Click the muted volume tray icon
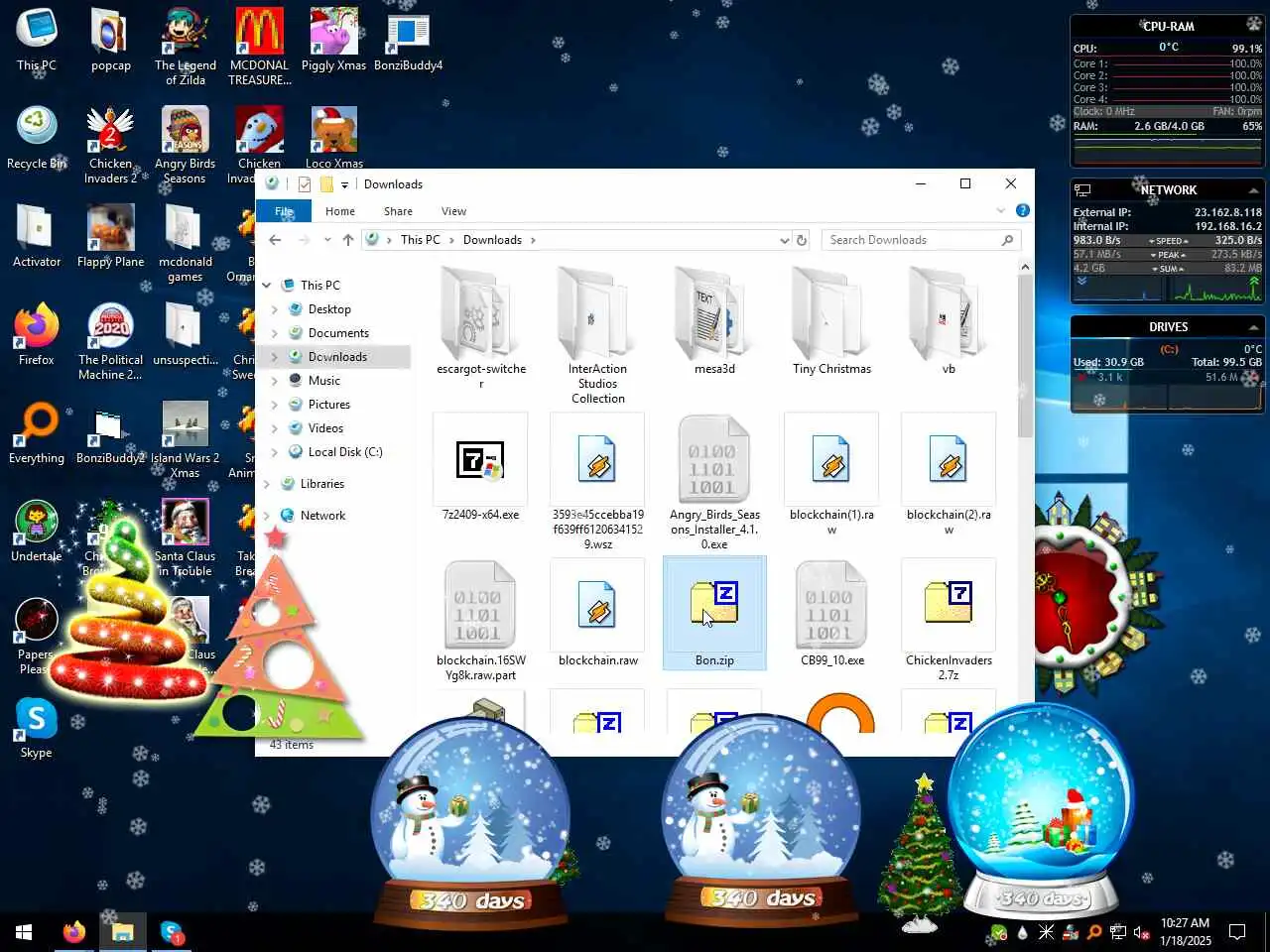 coord(1141,932)
